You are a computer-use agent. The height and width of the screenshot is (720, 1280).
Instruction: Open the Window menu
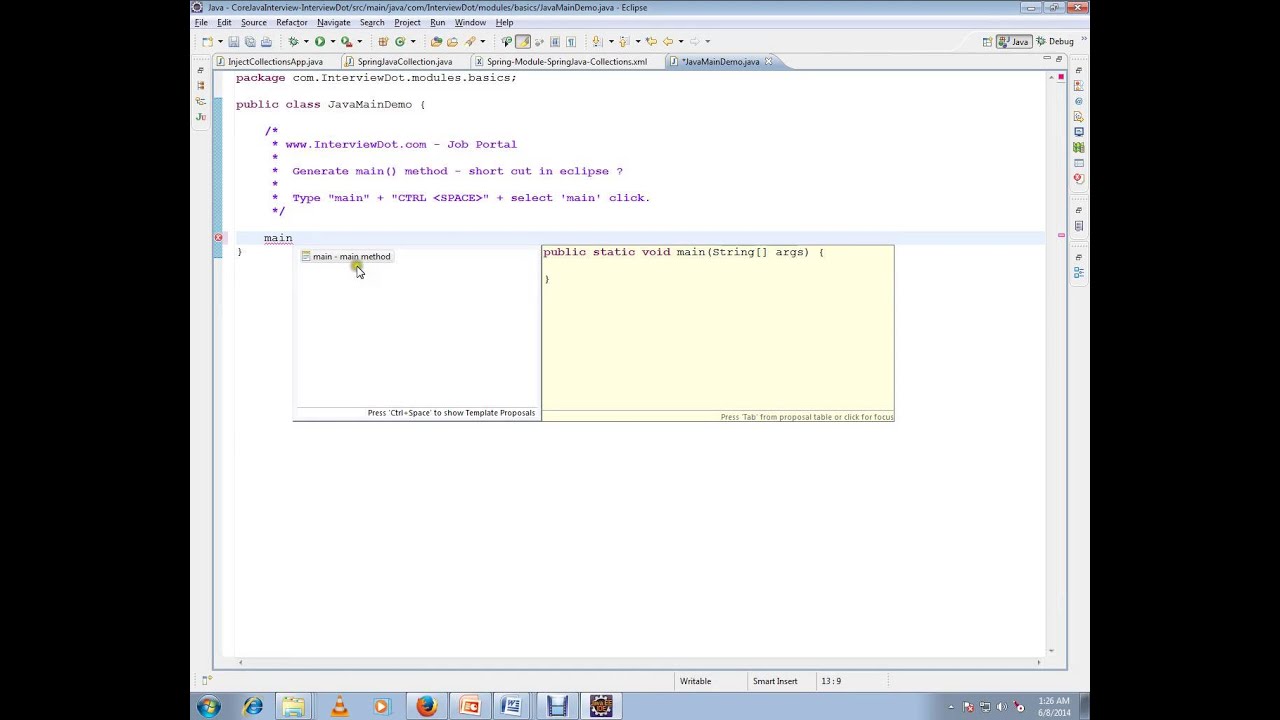pyautogui.click(x=470, y=22)
